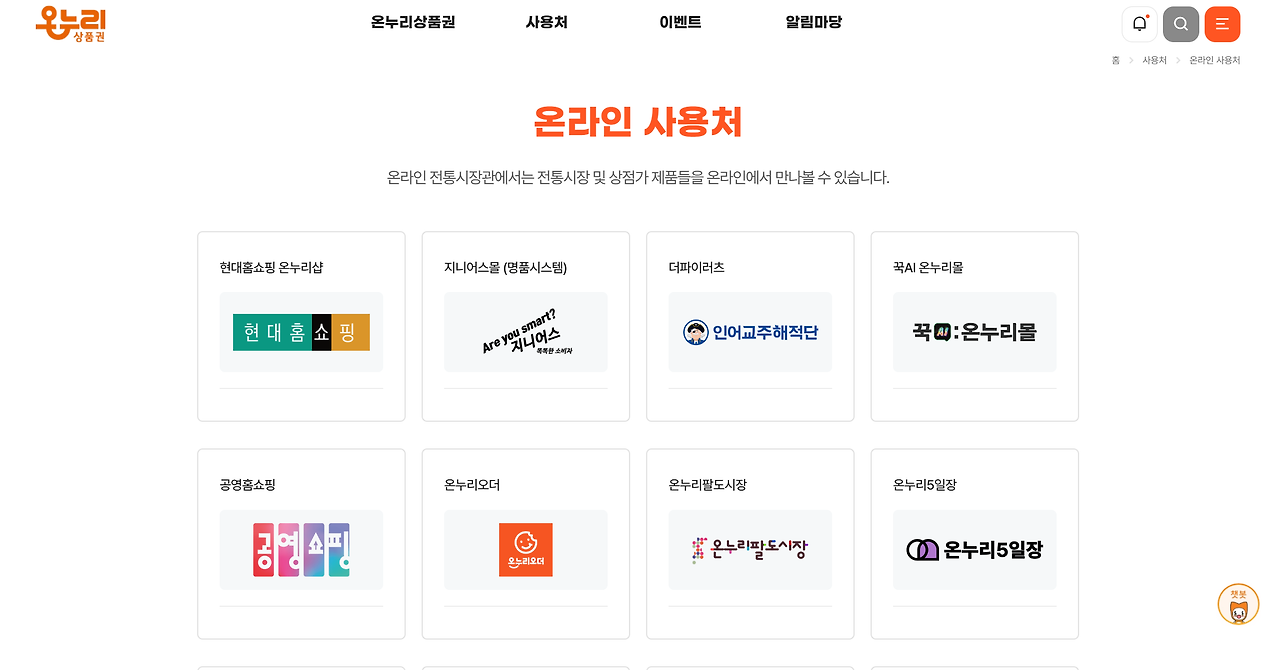Click the 온누리팔도시장 logo image
The height and width of the screenshot is (670, 1280).
(x=750, y=550)
